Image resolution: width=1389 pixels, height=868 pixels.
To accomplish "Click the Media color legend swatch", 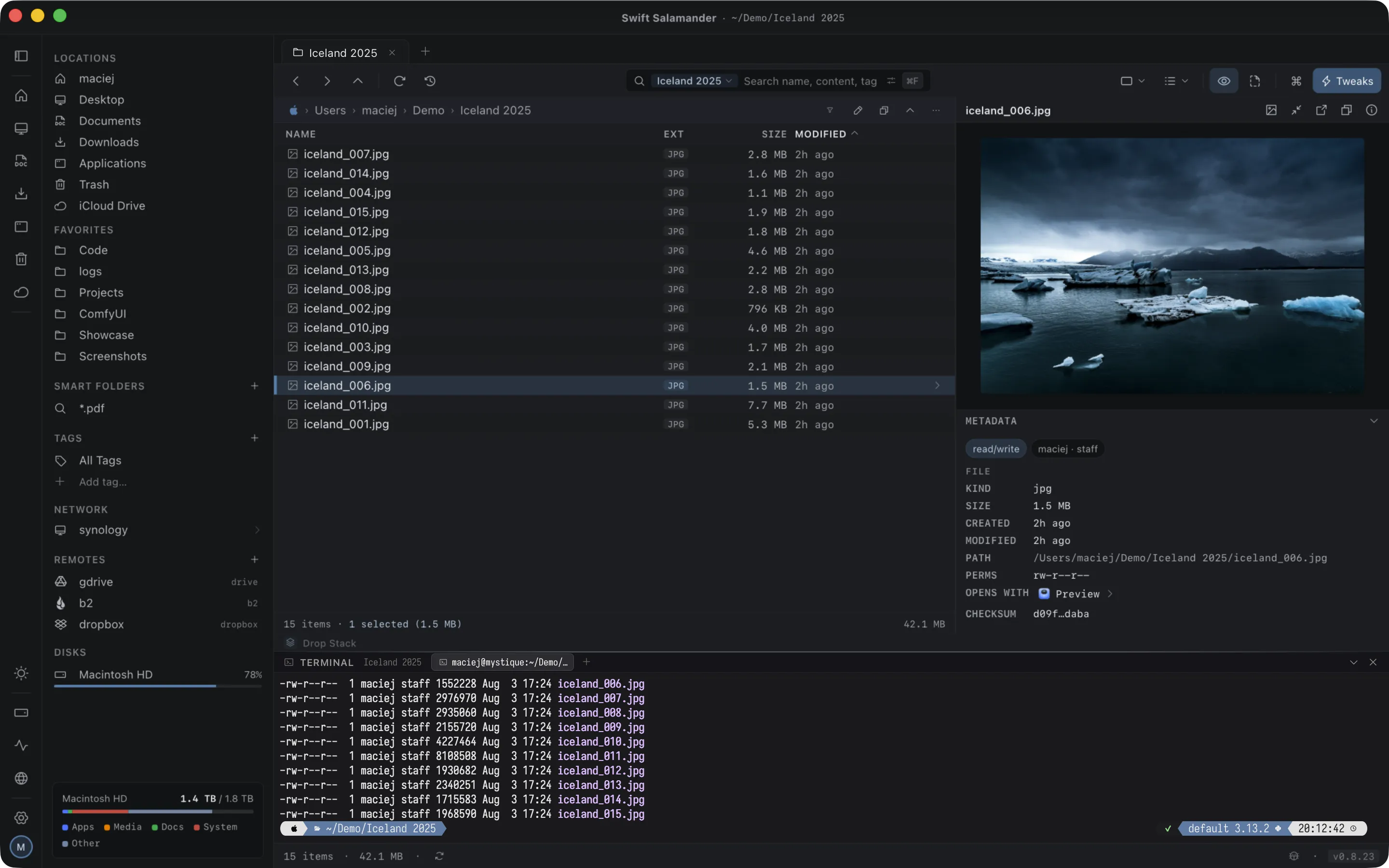I will tap(107, 827).
